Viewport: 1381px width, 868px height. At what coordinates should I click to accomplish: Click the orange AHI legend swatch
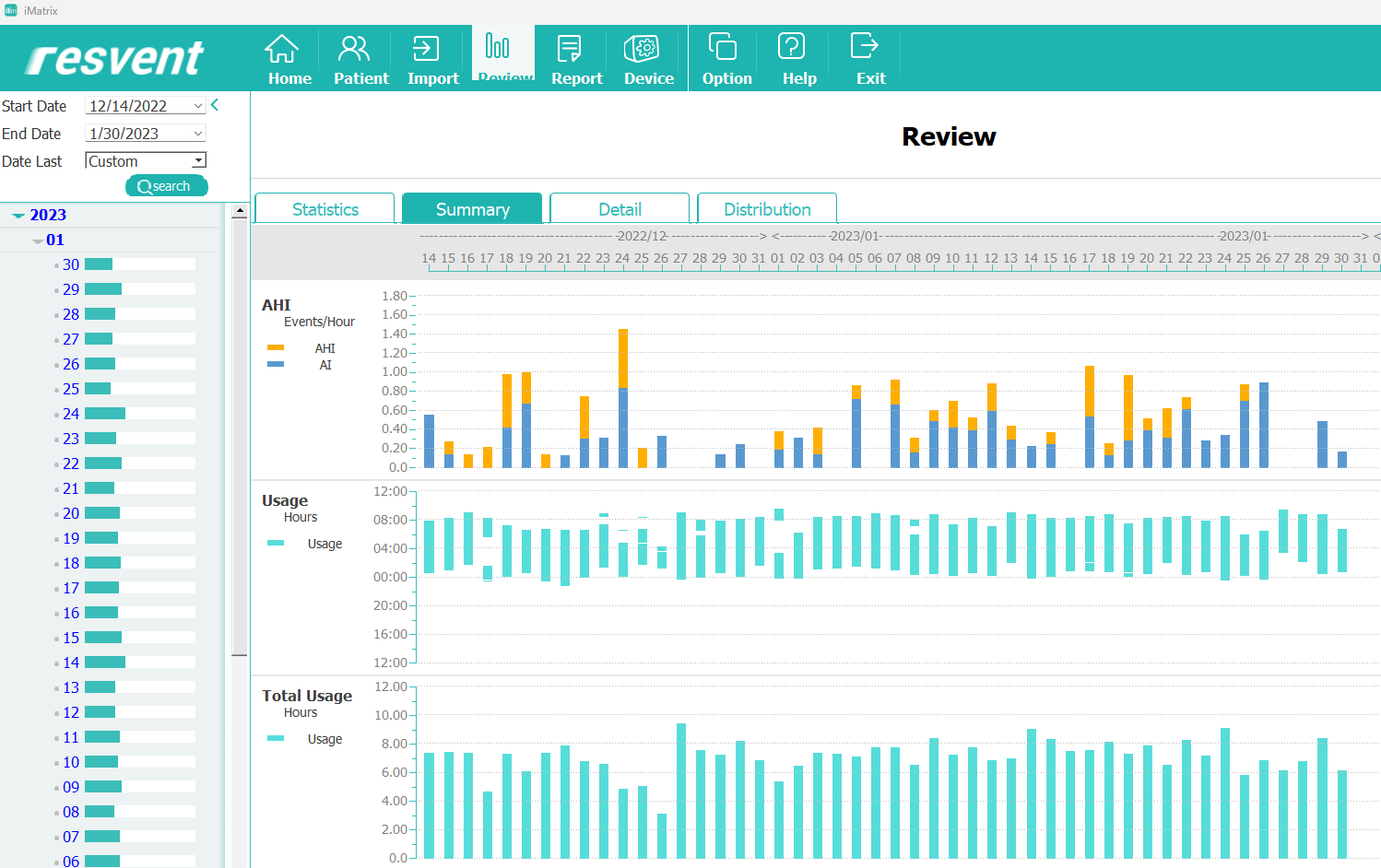[x=276, y=347]
